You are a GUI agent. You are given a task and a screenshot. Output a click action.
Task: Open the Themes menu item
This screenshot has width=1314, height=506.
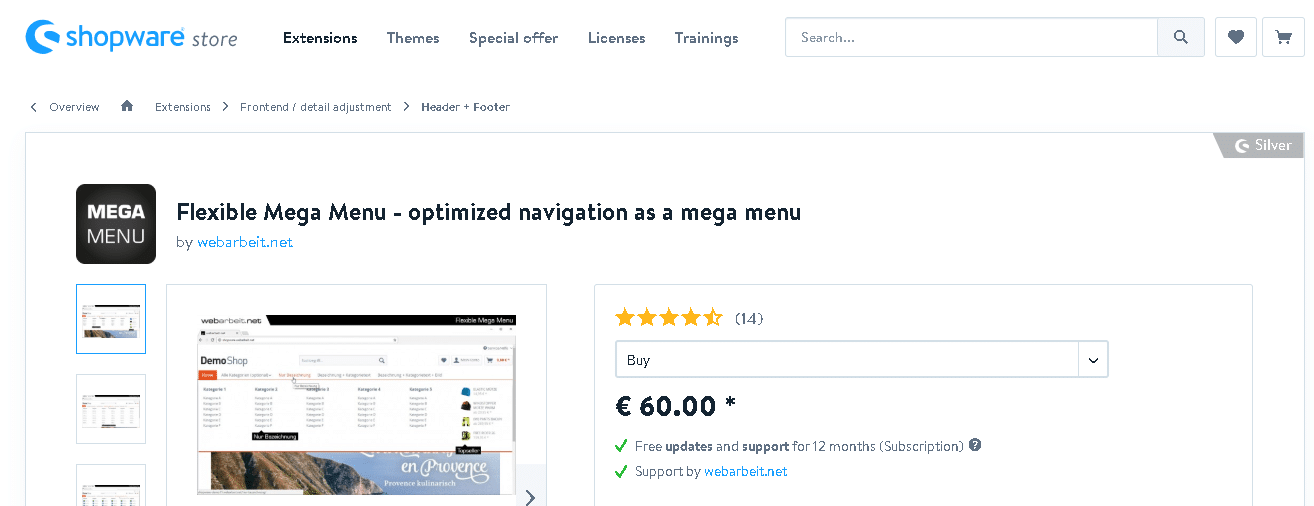tap(413, 38)
